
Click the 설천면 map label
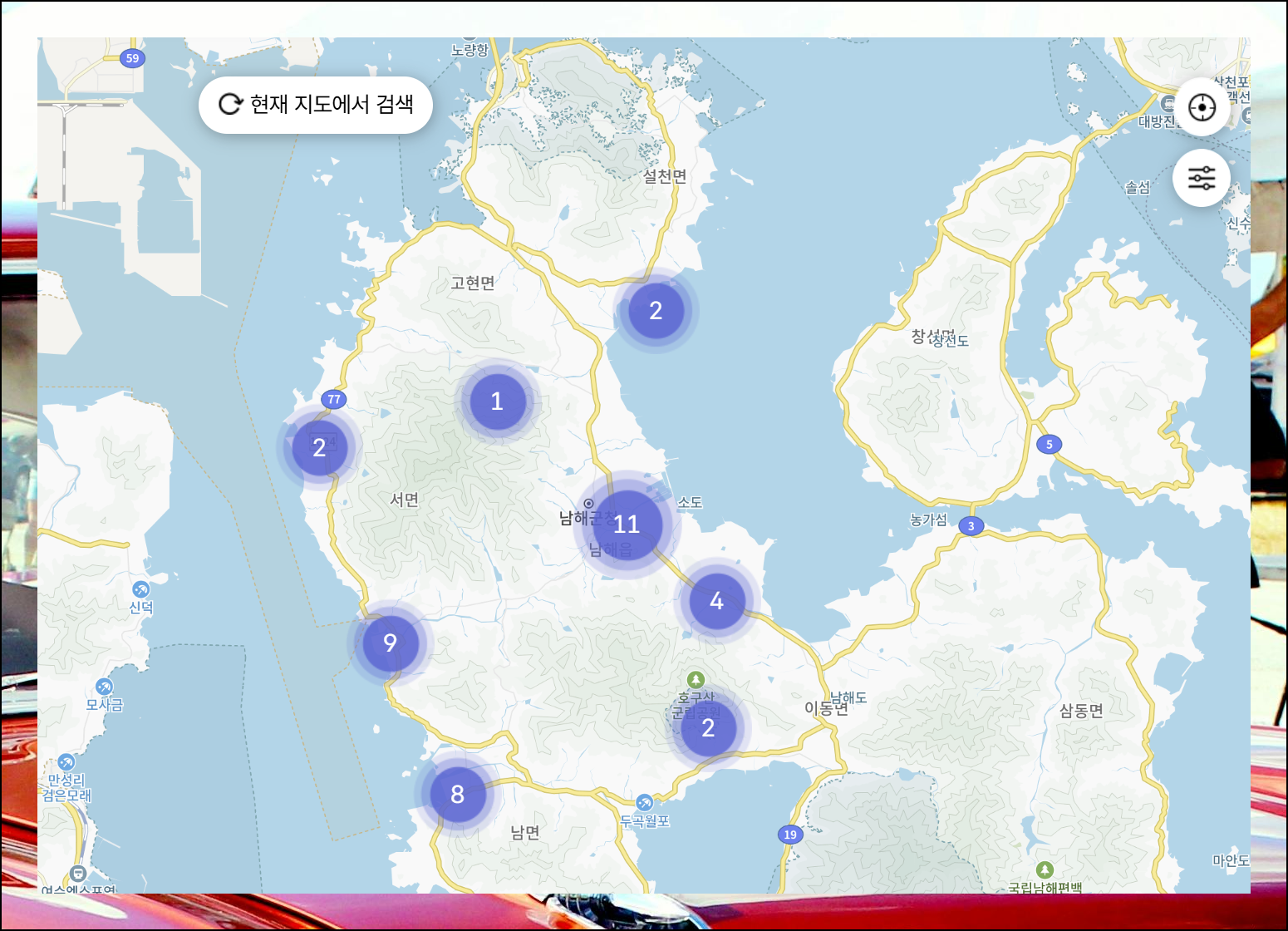665,177
